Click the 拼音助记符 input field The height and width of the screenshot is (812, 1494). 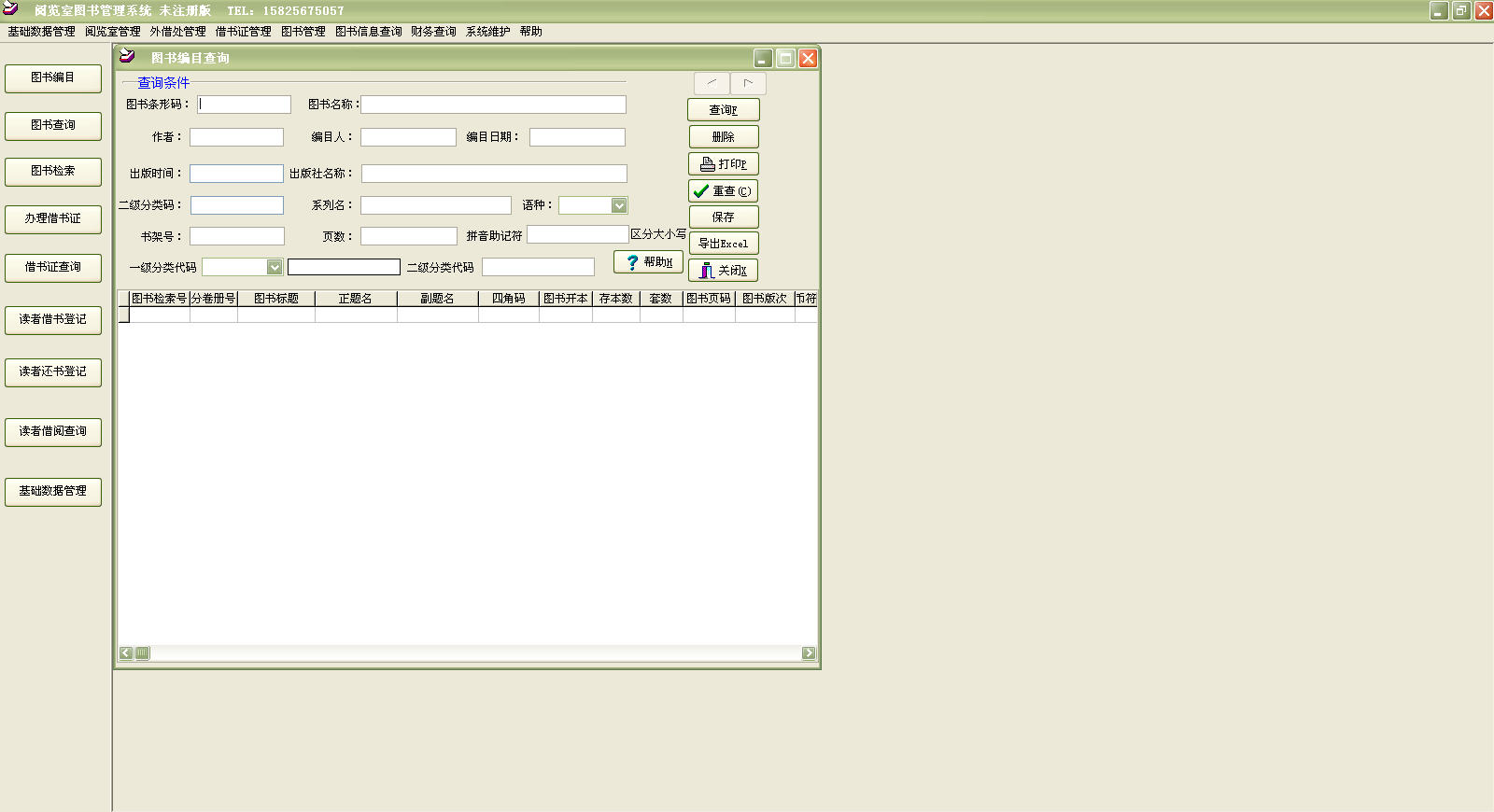(578, 234)
